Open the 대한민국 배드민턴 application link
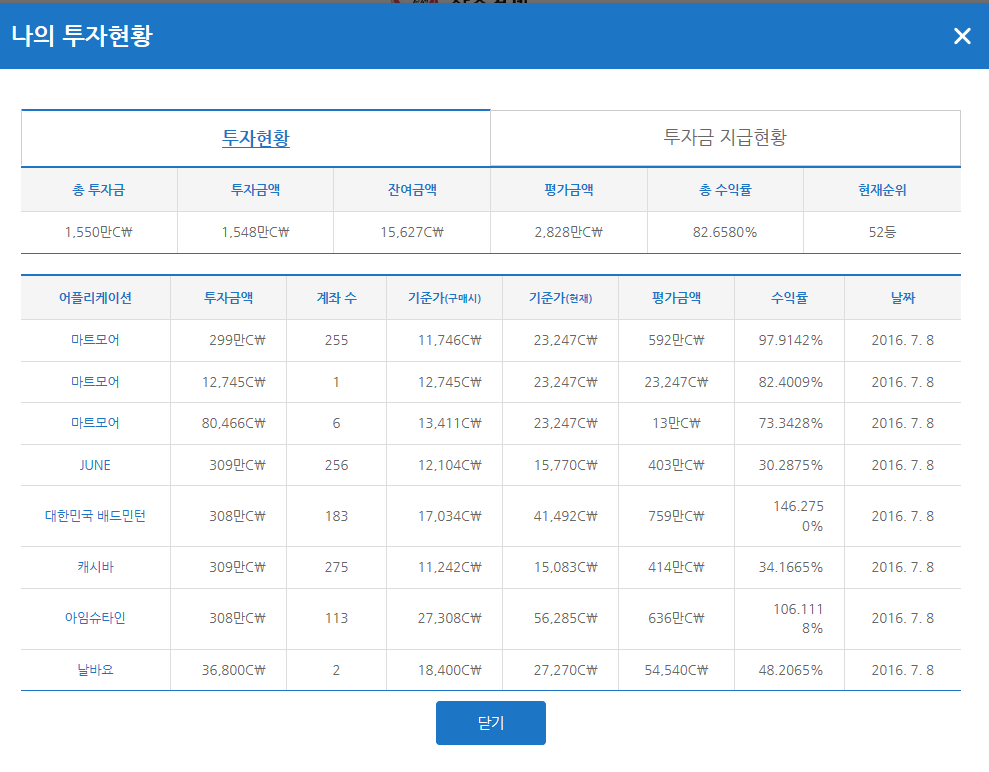Image resolution: width=989 pixels, height=772 pixels. pyautogui.click(x=95, y=516)
